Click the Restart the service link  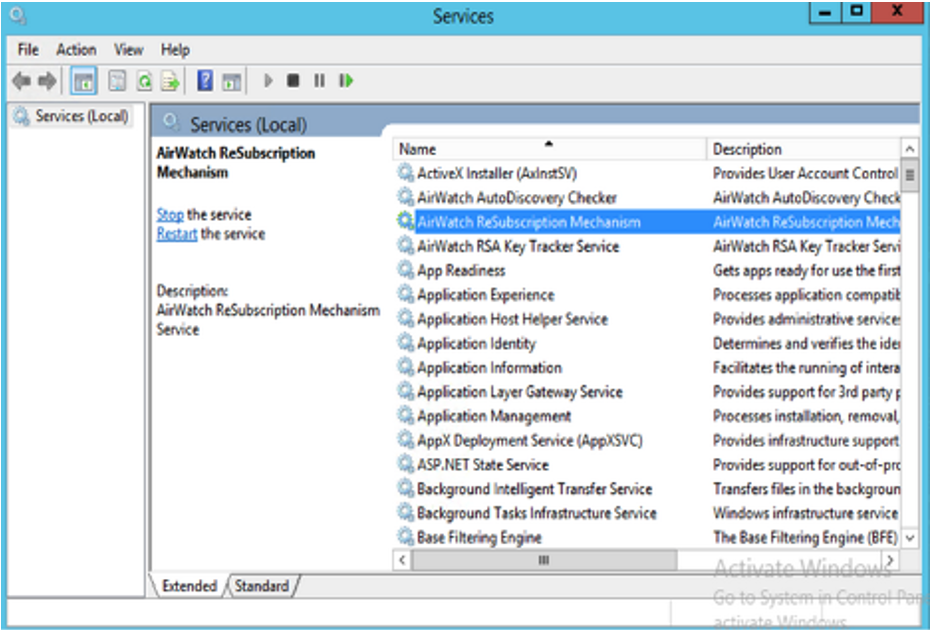[177, 234]
